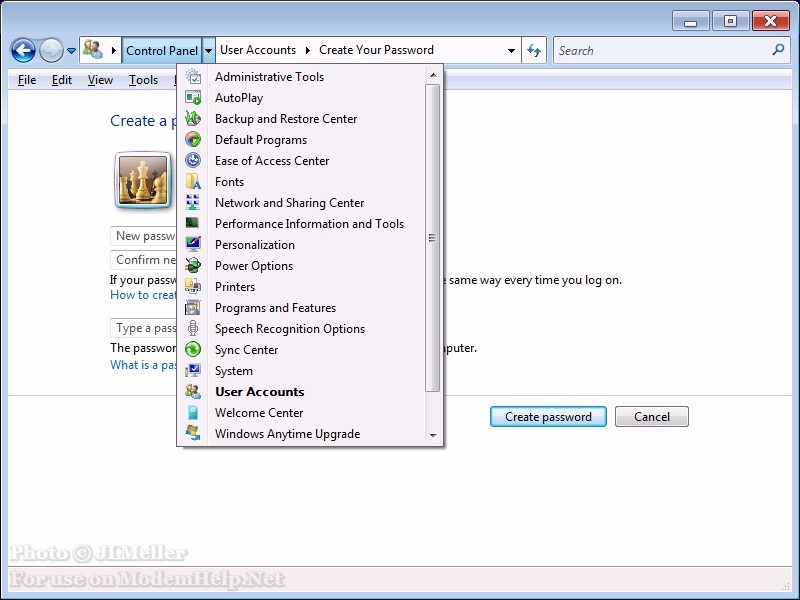Click the list scrollbar up arrow
This screenshot has width=800, height=600.
pos(433,75)
